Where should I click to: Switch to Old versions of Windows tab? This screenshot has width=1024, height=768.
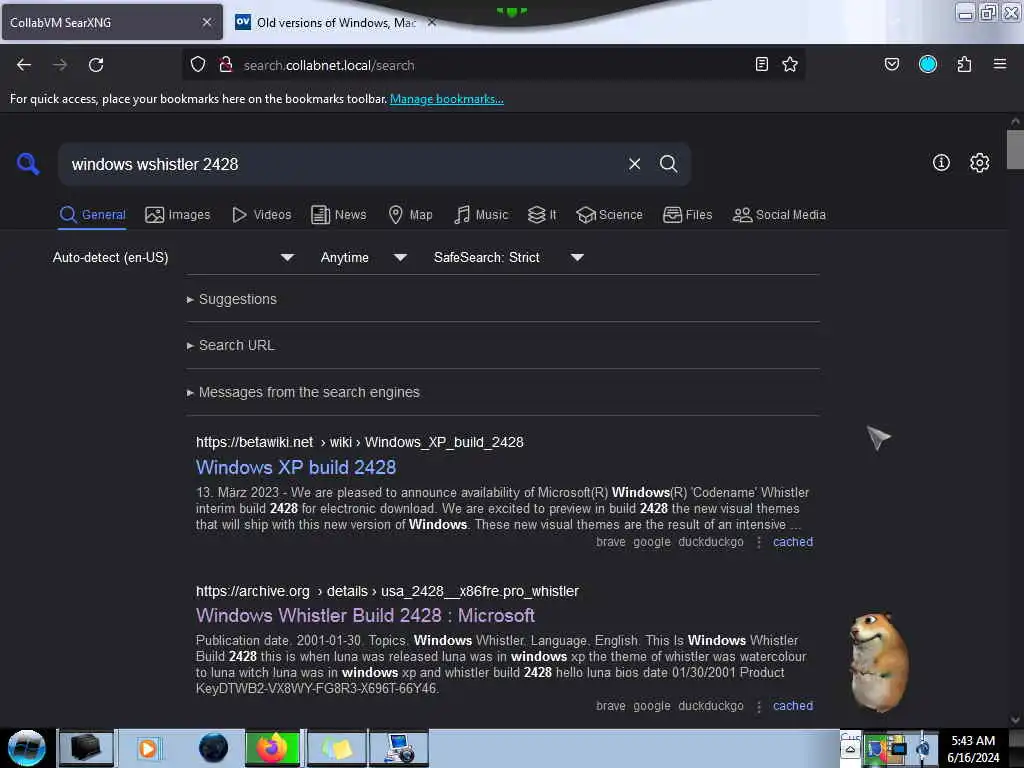point(334,22)
